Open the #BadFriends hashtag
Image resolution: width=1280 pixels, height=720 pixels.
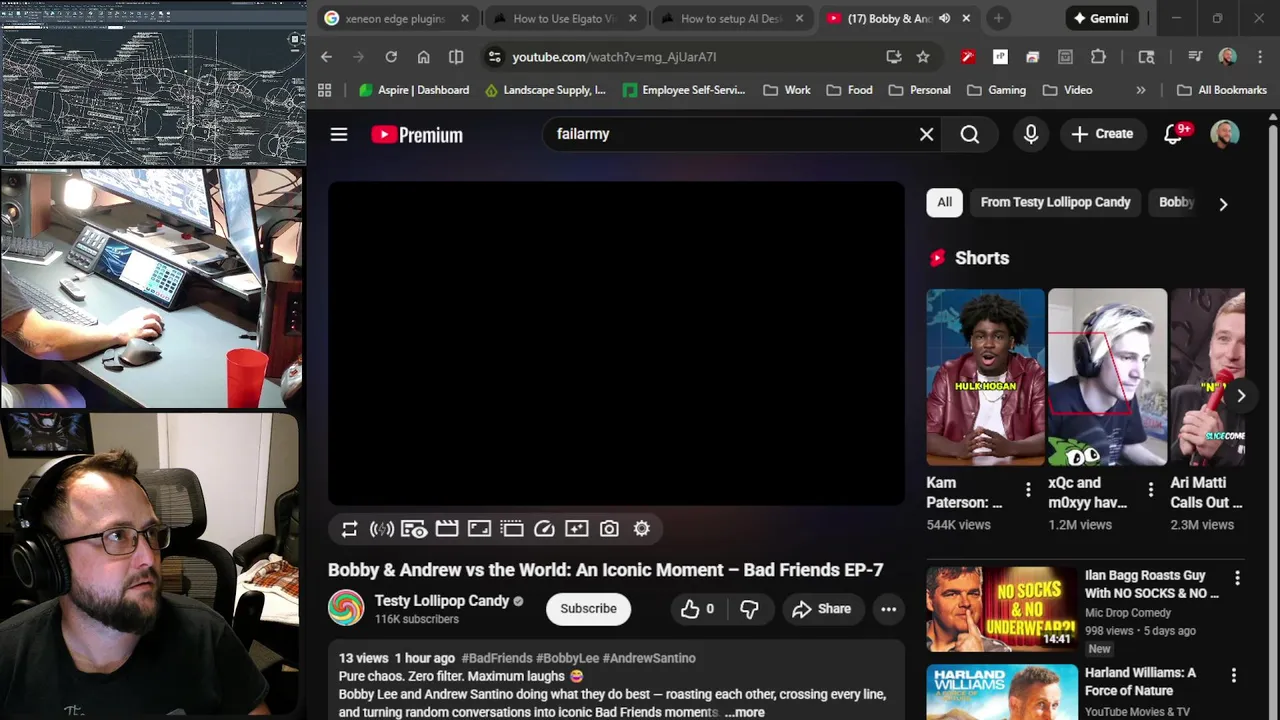(496, 658)
